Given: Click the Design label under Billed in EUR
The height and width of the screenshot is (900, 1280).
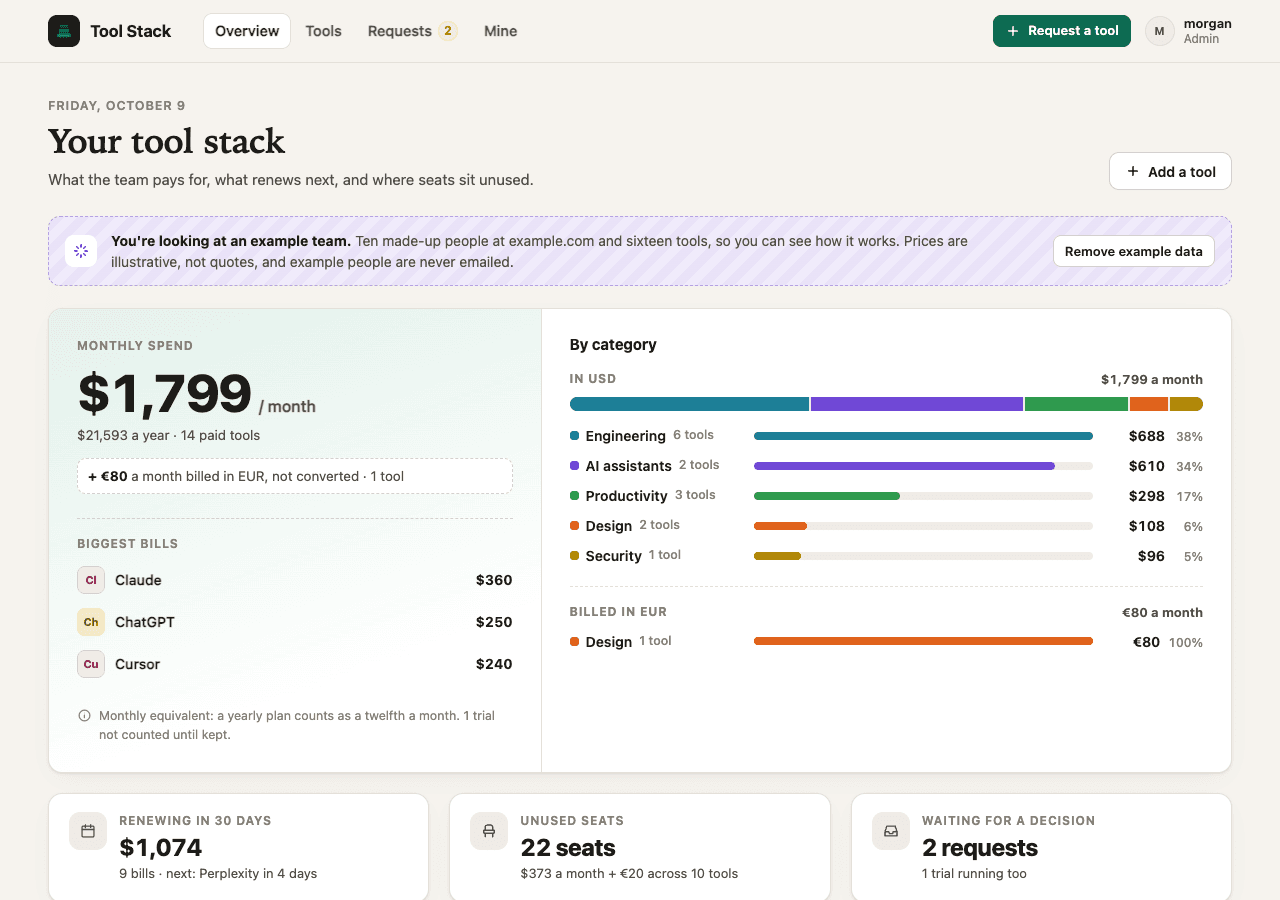Looking at the screenshot, I should tap(609, 642).
